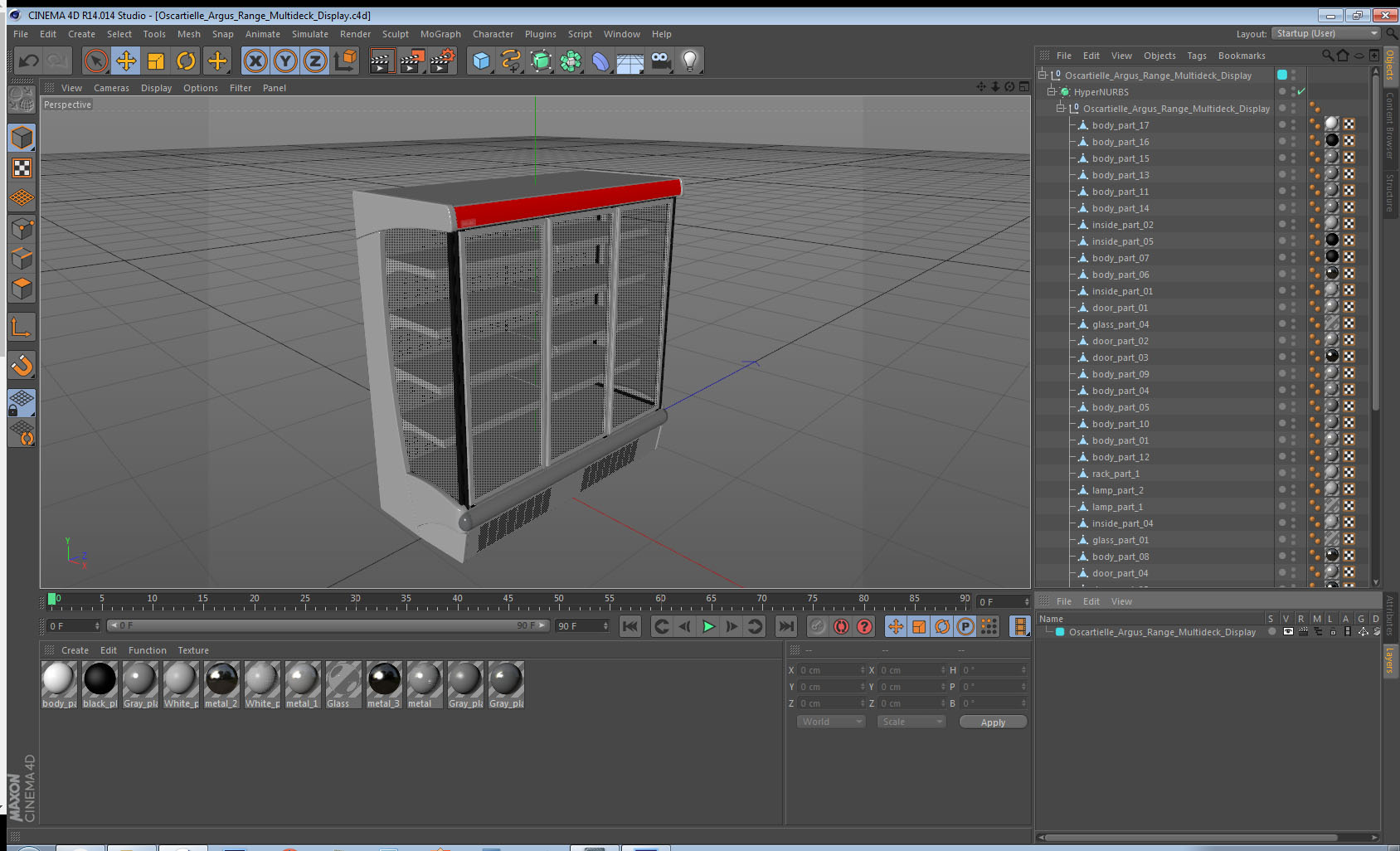Screen dimensions: 1400x851
Task: Switch to Polygons mode
Action: pyautogui.click(x=22, y=288)
